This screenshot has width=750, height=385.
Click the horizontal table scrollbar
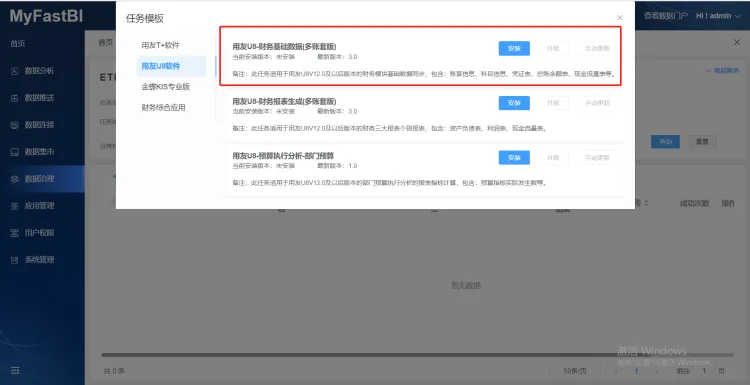coord(417,355)
